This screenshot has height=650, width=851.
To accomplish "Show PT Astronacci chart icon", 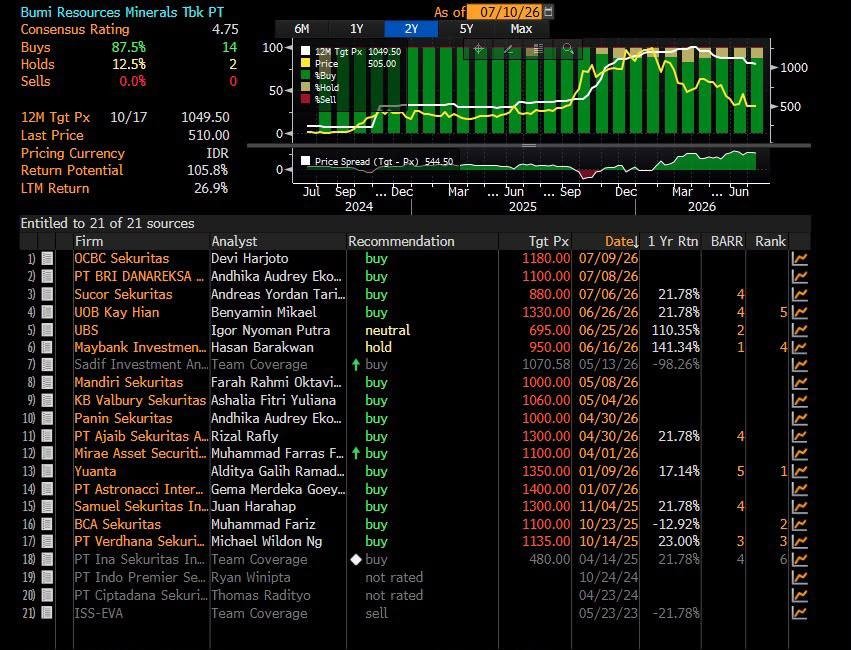I will [x=799, y=489].
